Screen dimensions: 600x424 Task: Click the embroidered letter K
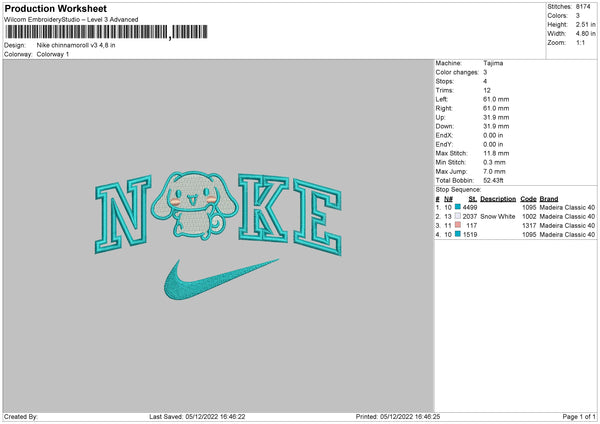(x=263, y=208)
